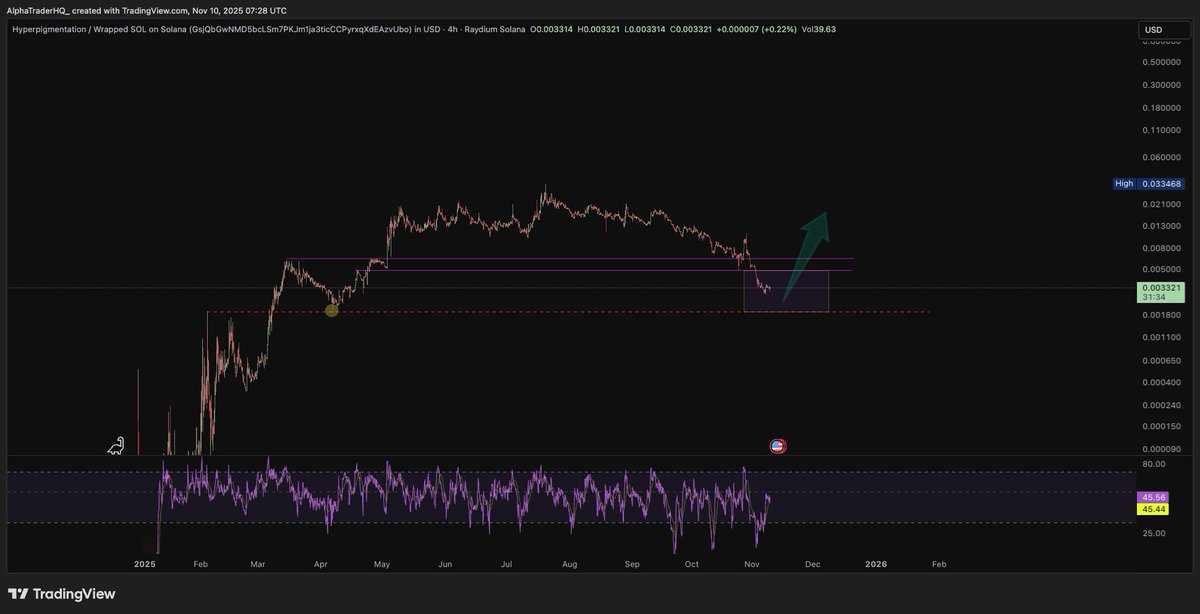Toggle the RSI 45.56 value label
Viewport: 1200px width, 614px height.
1152,497
